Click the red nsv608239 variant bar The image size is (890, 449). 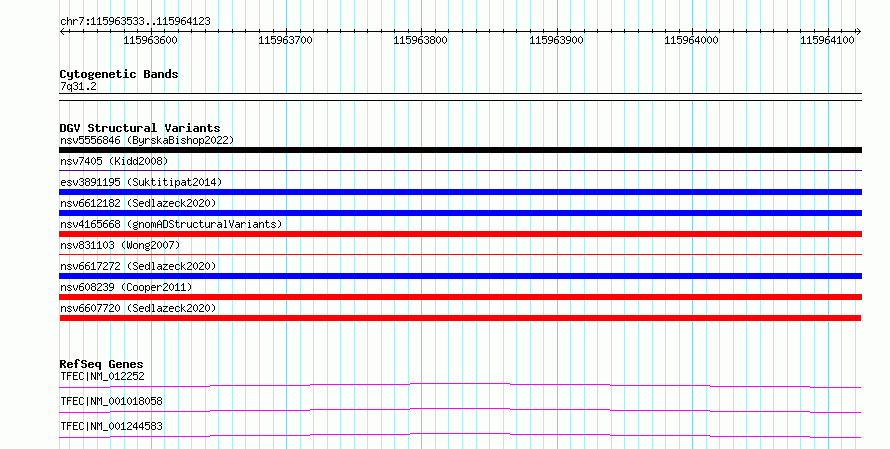460,297
